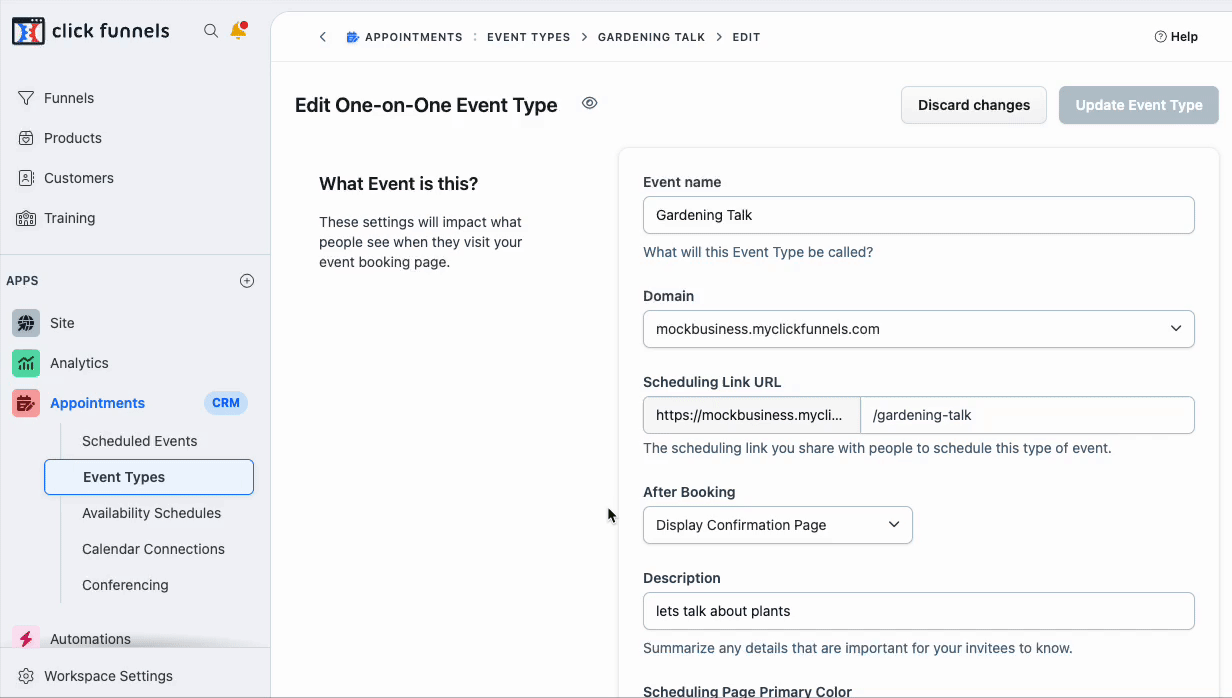Open the Analytics app

click(79, 363)
